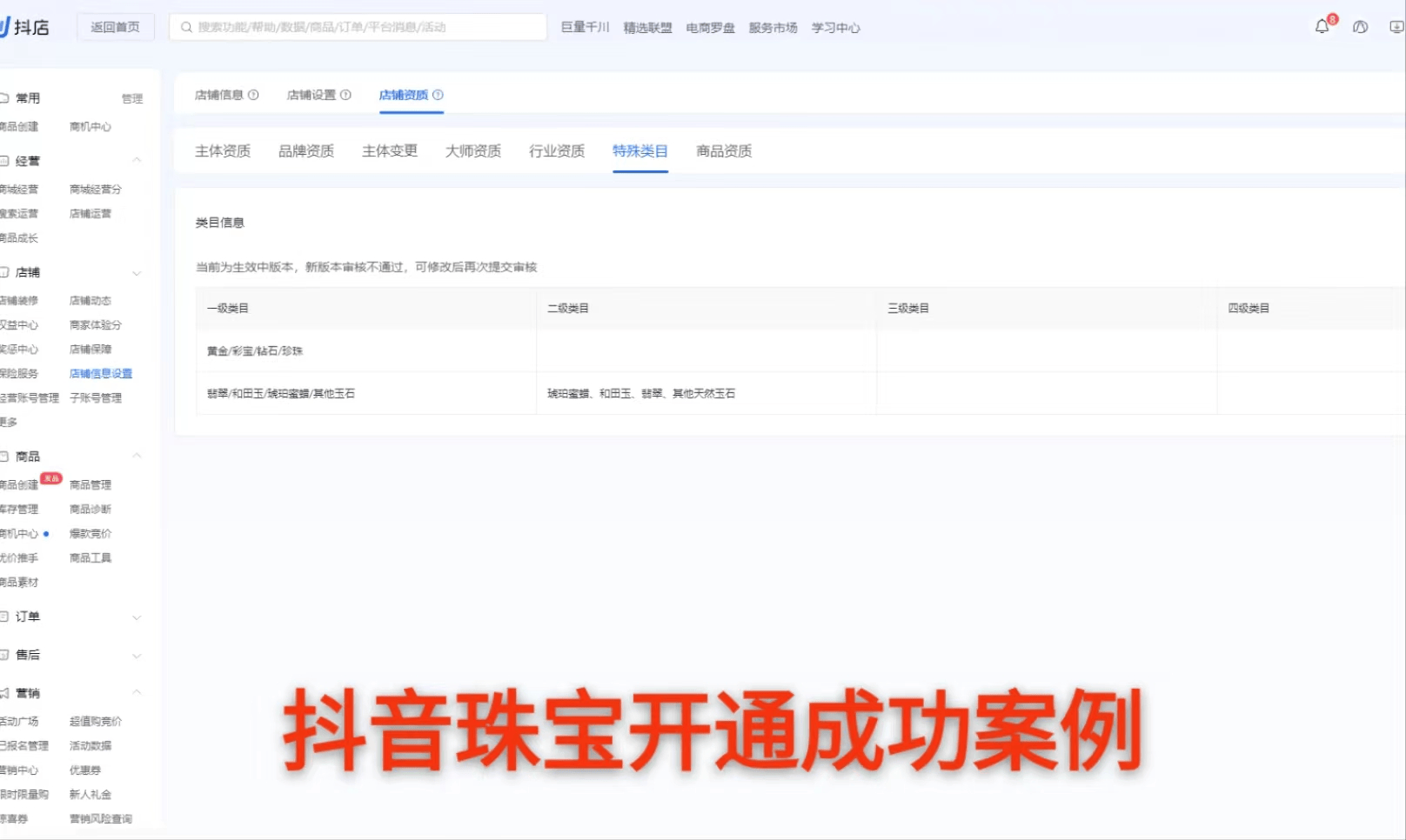Expand the 订单 sidebar section

click(x=137, y=617)
